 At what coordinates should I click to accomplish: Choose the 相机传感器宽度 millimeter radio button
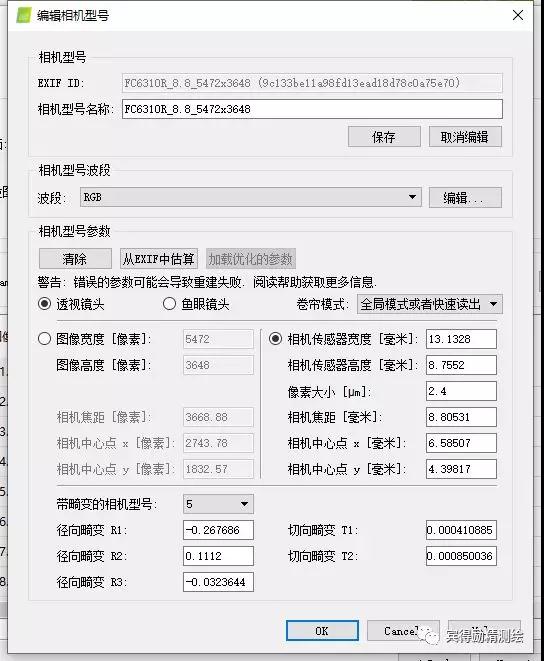[275, 339]
